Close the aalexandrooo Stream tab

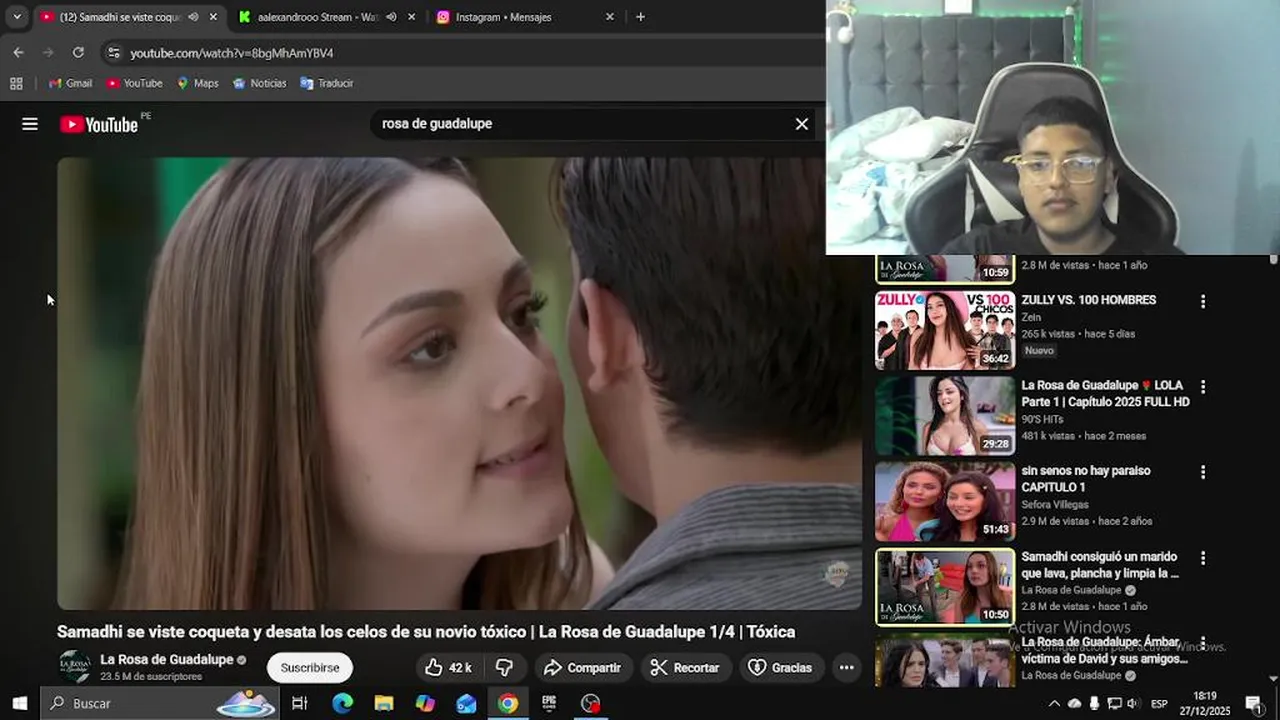click(x=411, y=17)
